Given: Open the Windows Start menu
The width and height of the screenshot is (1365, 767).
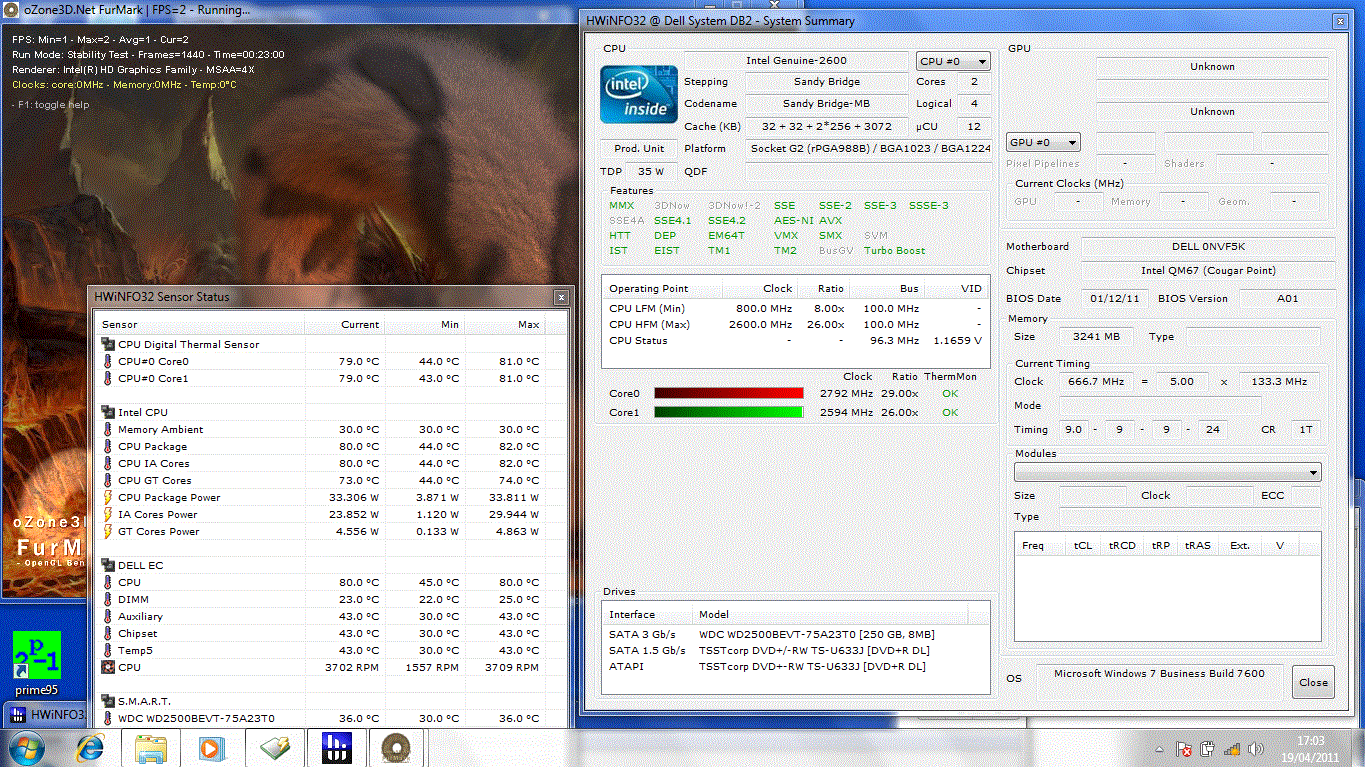Looking at the screenshot, I should (x=27, y=747).
